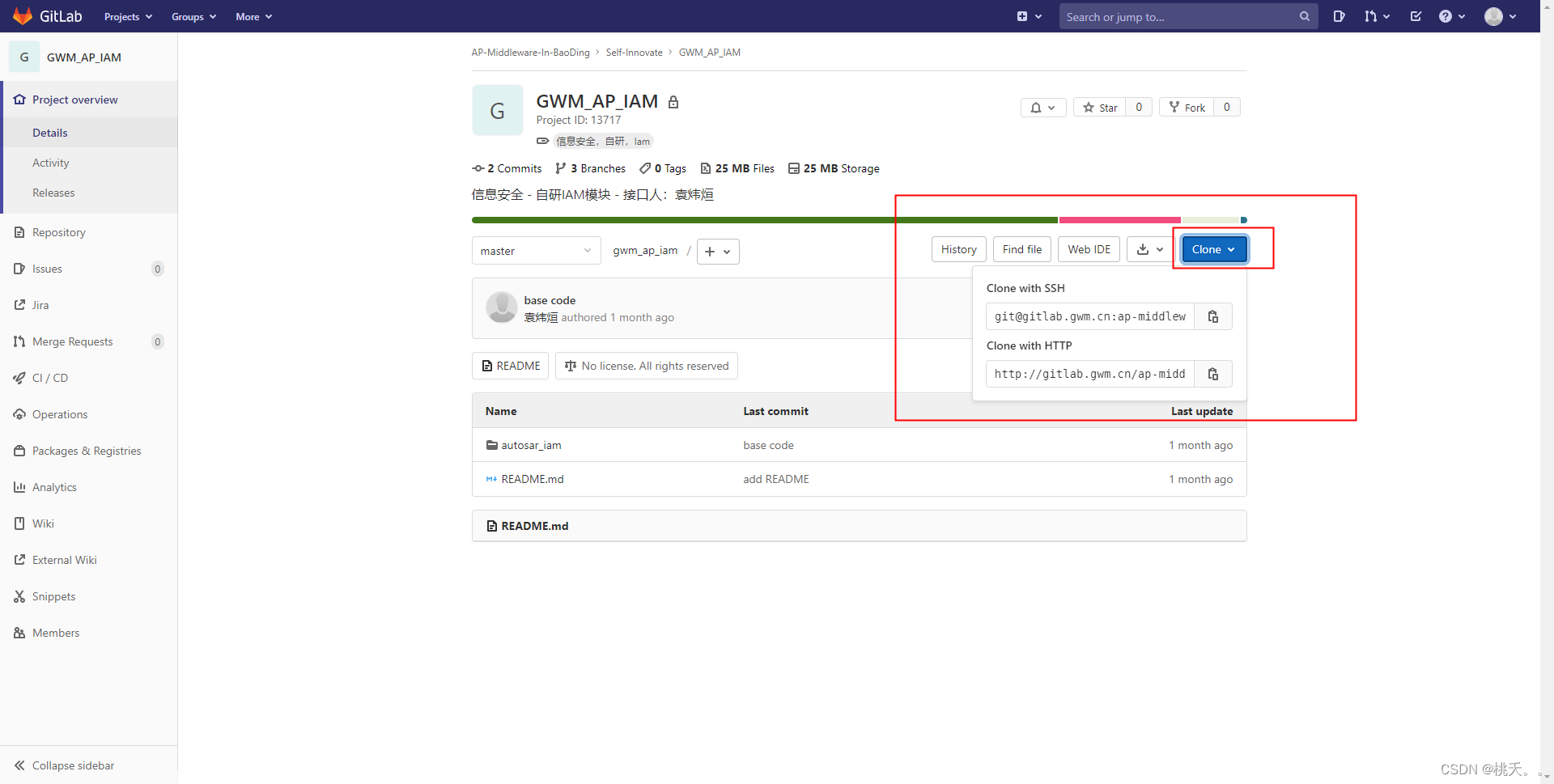This screenshot has height=784, width=1554.
Task: Open the More menu
Action: (253, 16)
